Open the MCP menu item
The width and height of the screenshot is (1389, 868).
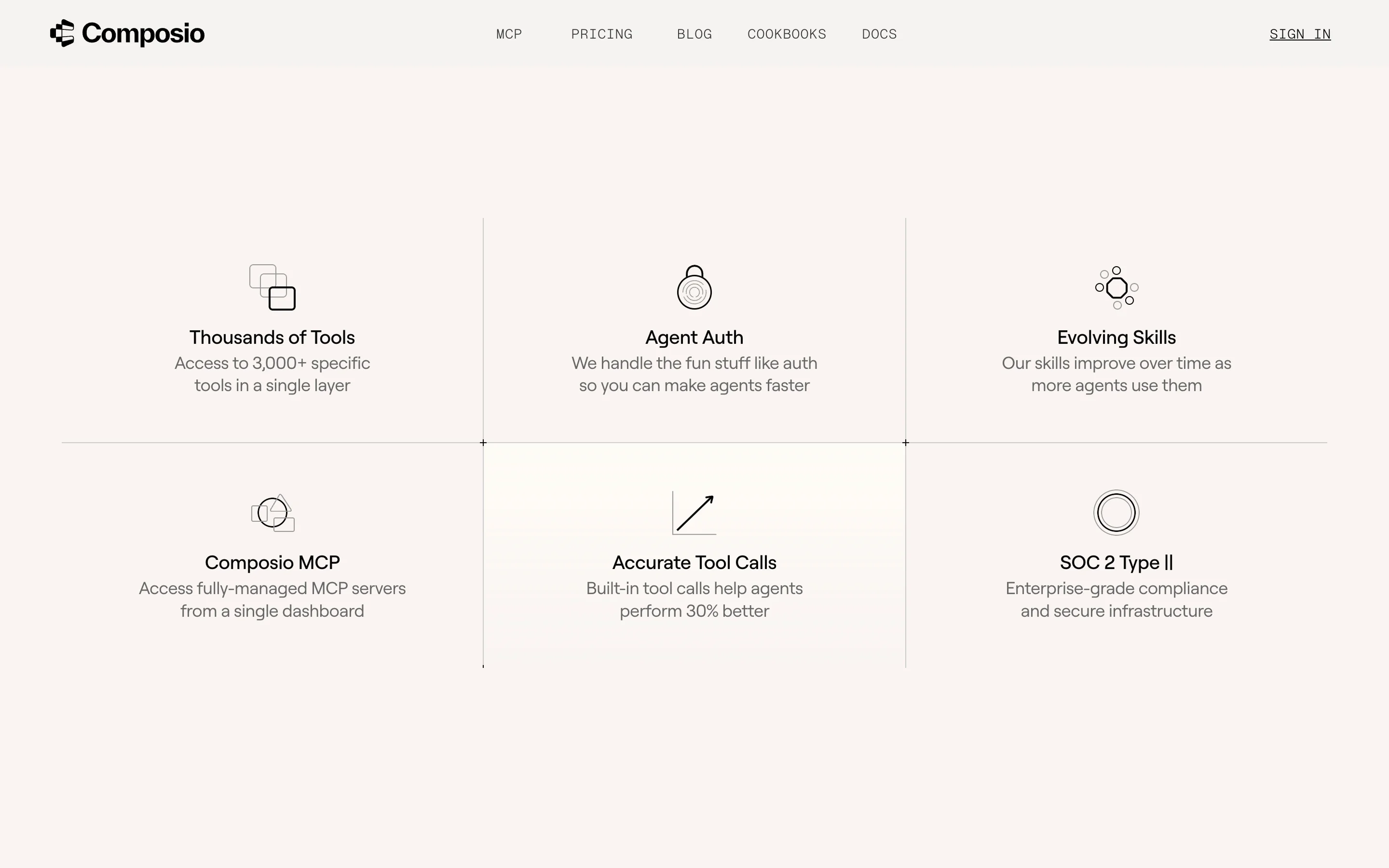[508, 34]
